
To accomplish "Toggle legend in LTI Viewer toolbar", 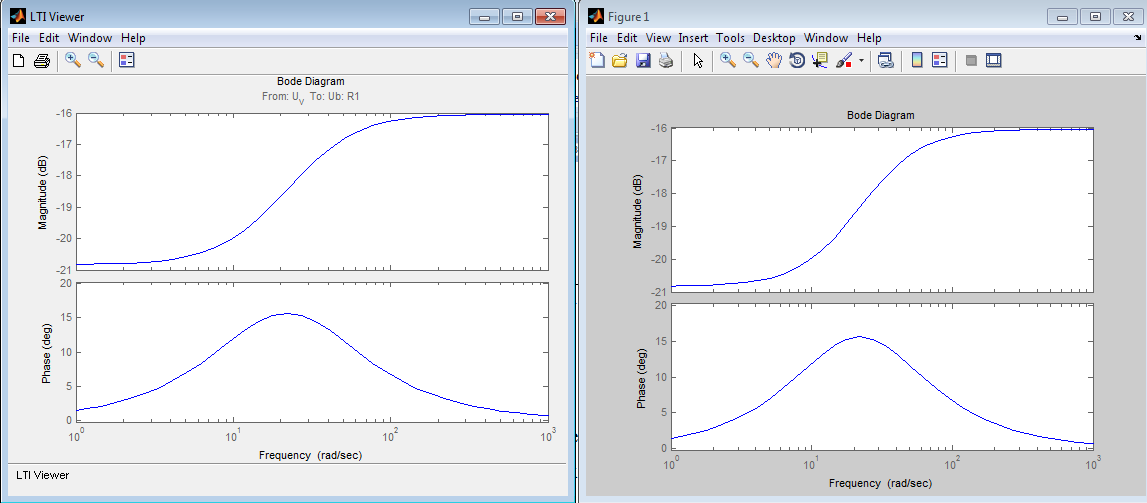I will click(x=127, y=61).
